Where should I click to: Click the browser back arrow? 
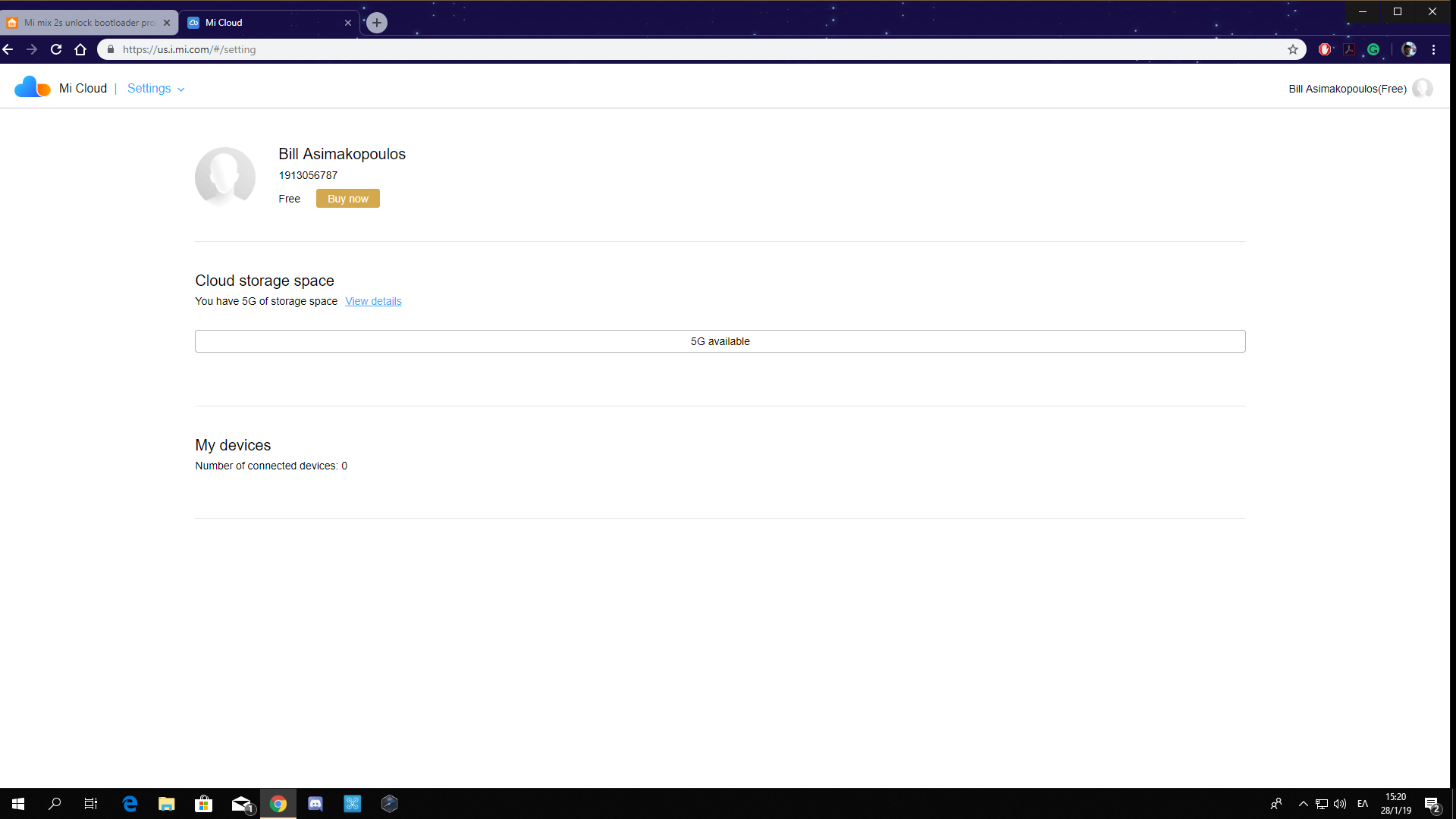tap(8, 49)
